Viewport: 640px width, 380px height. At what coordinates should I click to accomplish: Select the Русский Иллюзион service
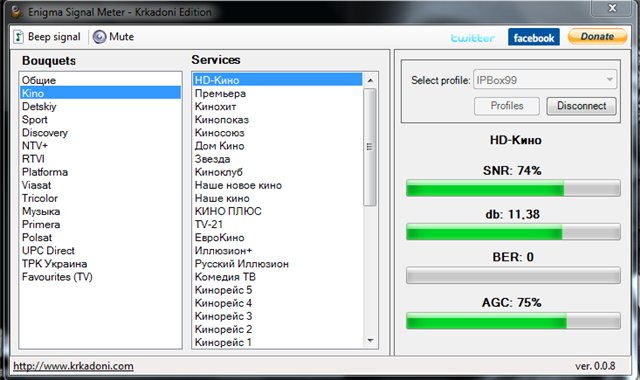[x=278, y=263]
